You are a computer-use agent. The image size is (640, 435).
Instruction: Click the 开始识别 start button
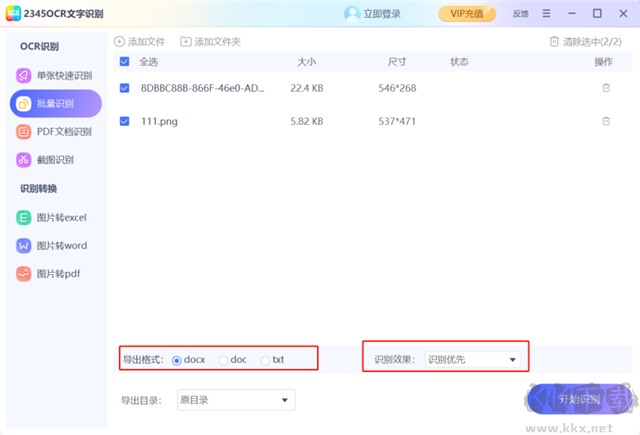click(x=579, y=399)
